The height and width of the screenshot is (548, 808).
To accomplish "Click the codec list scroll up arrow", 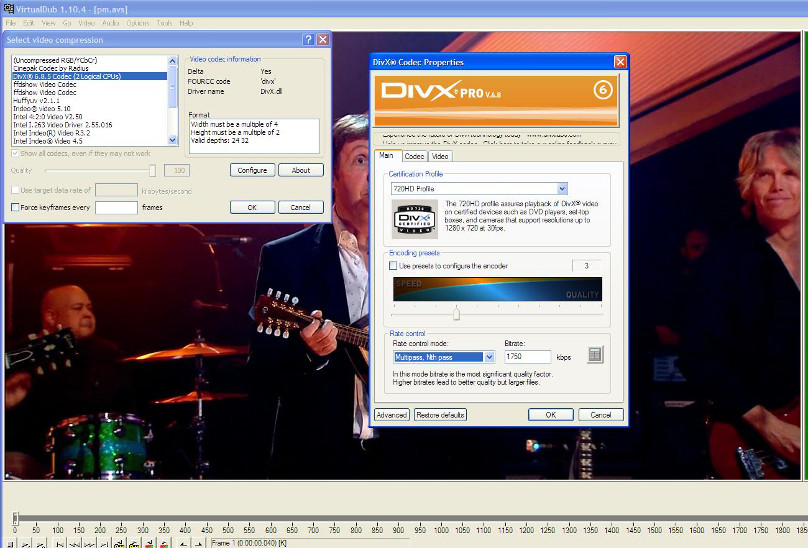I will click(173, 61).
